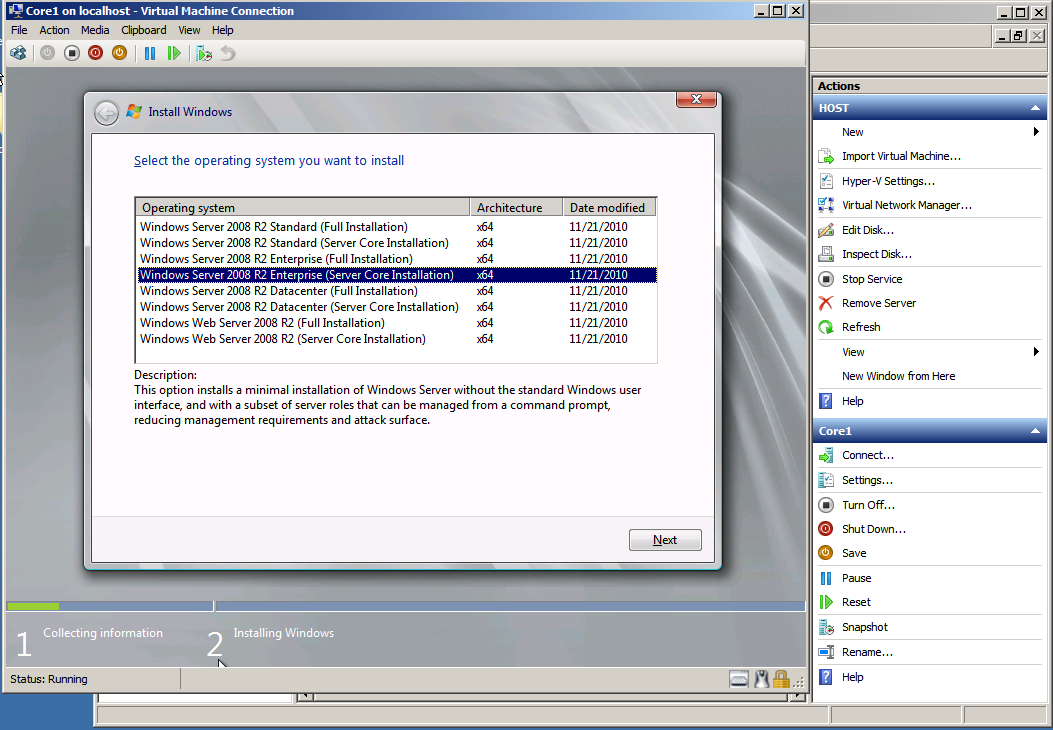Click the Inspect Disk icon

click(x=826, y=255)
